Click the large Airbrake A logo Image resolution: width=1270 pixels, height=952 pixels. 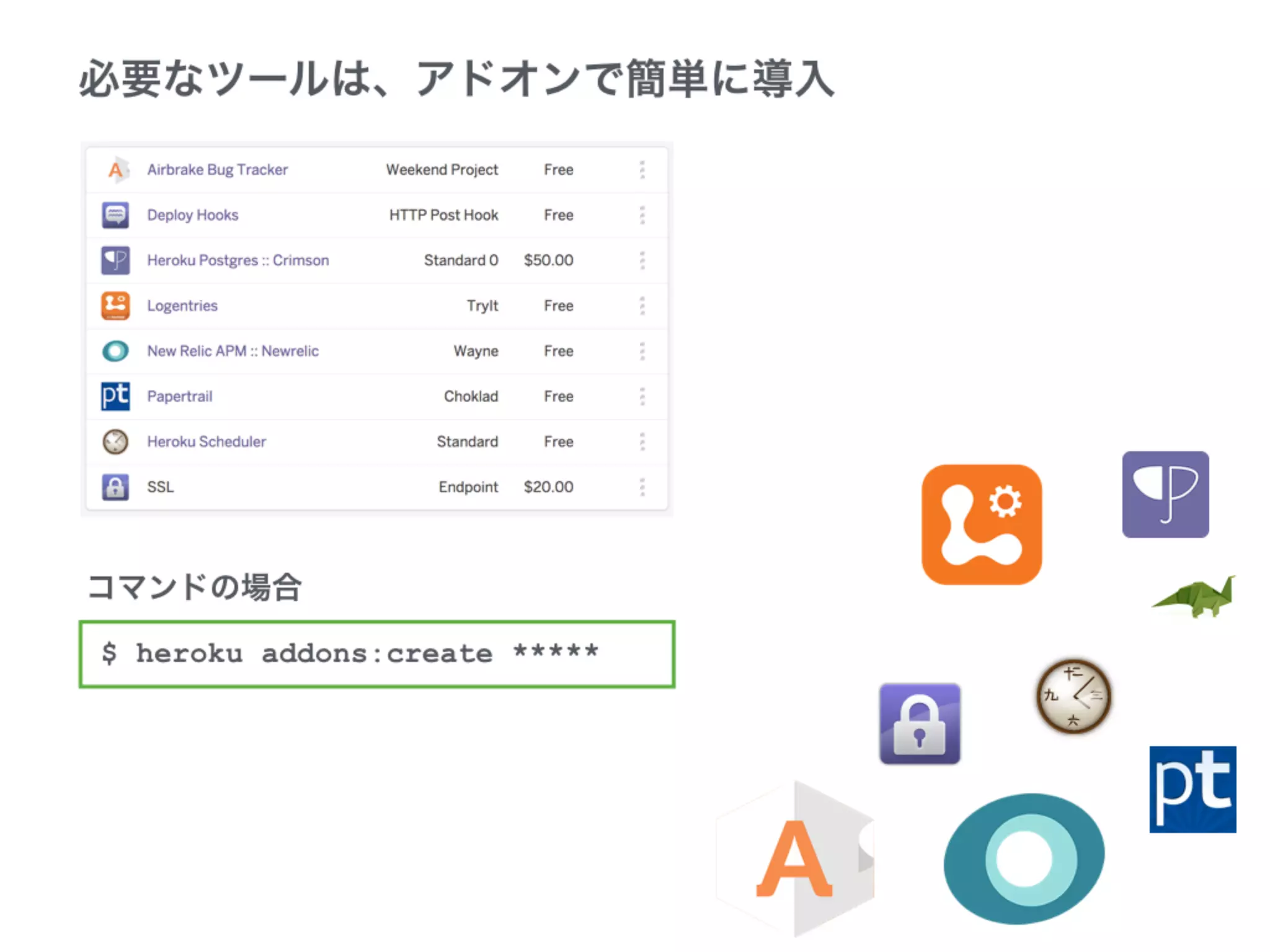[796, 858]
